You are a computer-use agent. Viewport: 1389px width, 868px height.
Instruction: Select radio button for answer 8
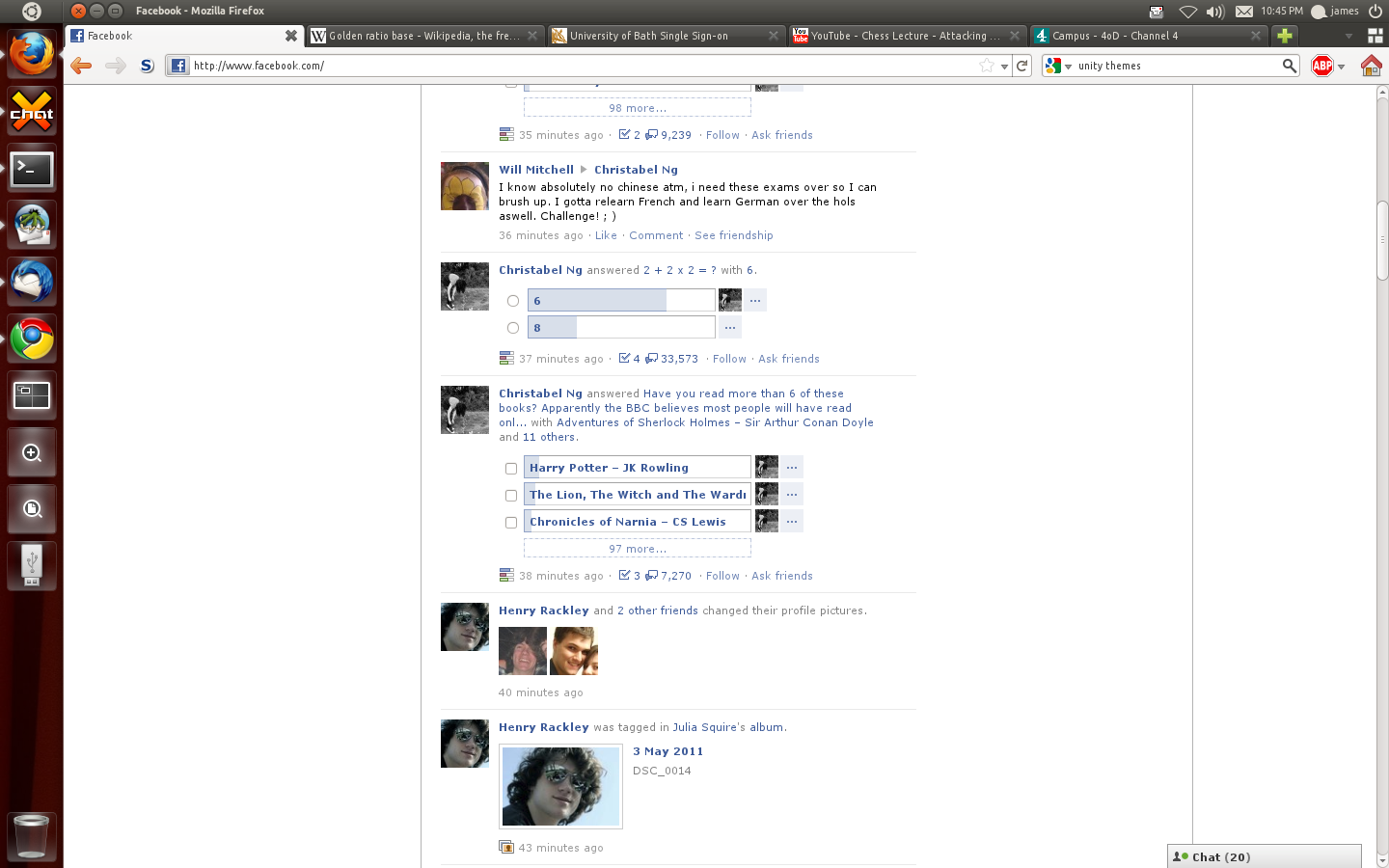coord(513,328)
